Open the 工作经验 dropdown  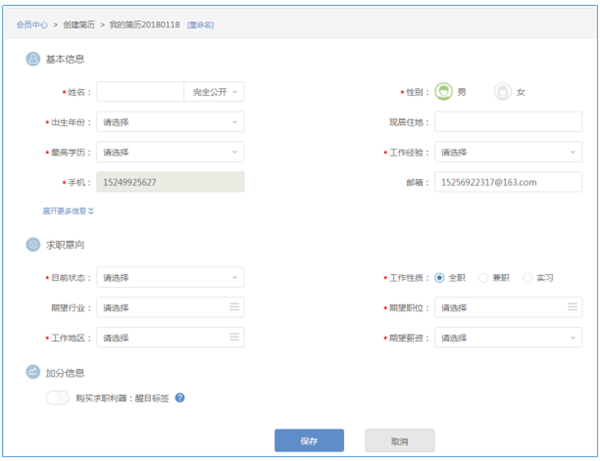tap(508, 152)
